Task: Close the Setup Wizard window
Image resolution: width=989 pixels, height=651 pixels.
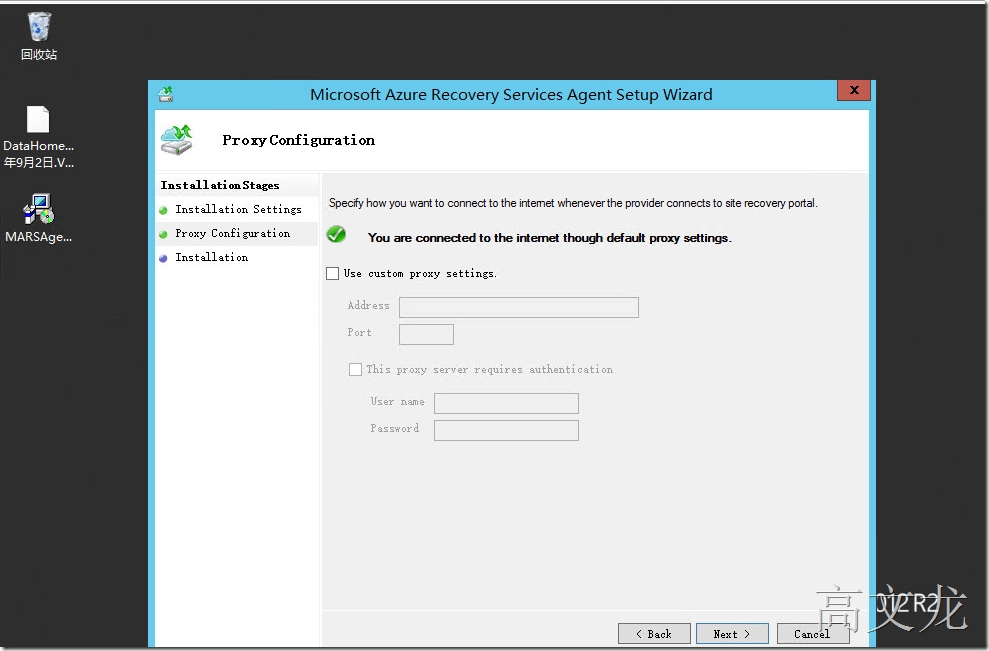Action: [x=854, y=90]
